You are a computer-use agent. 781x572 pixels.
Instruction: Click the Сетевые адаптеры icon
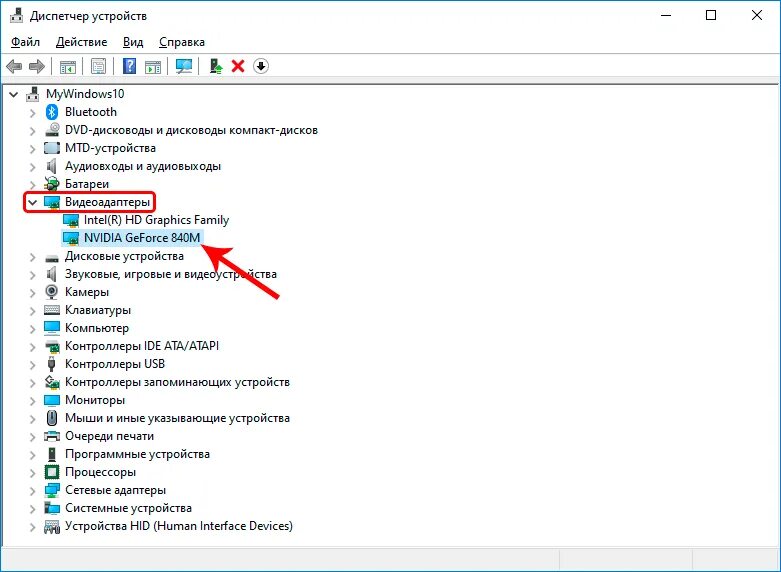pyautogui.click(x=52, y=490)
